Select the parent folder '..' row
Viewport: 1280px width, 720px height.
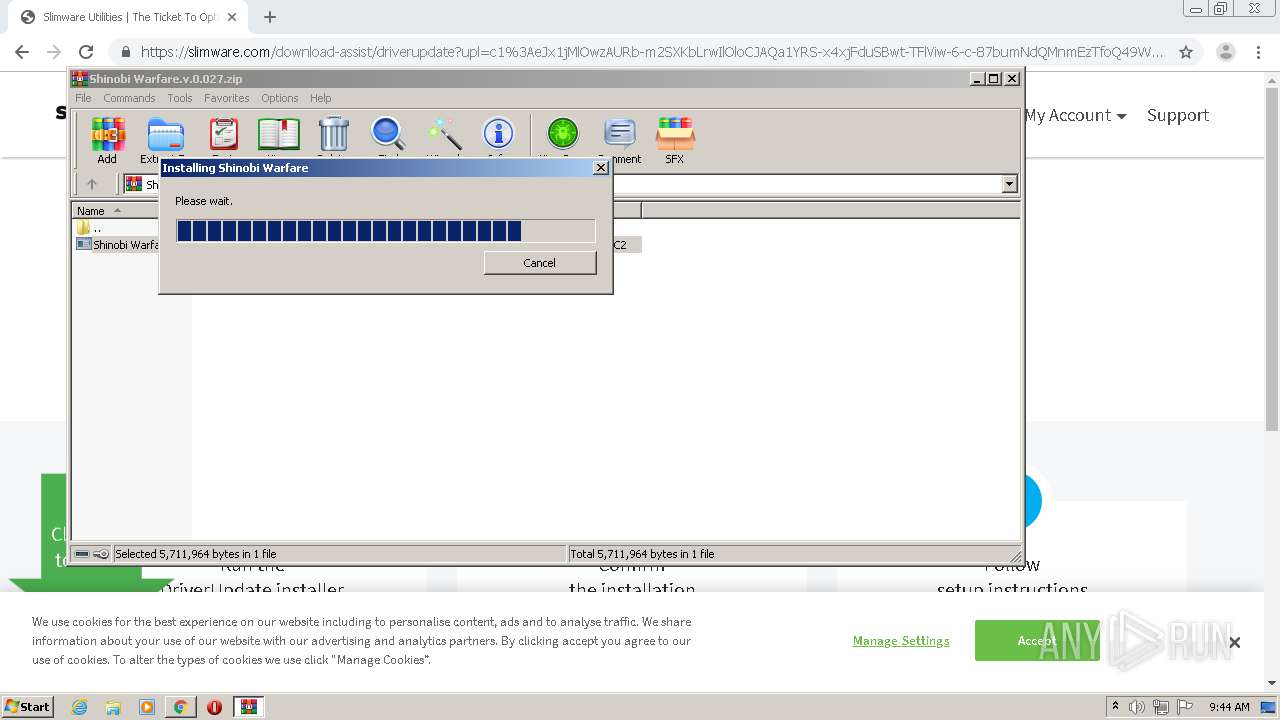pos(97,228)
